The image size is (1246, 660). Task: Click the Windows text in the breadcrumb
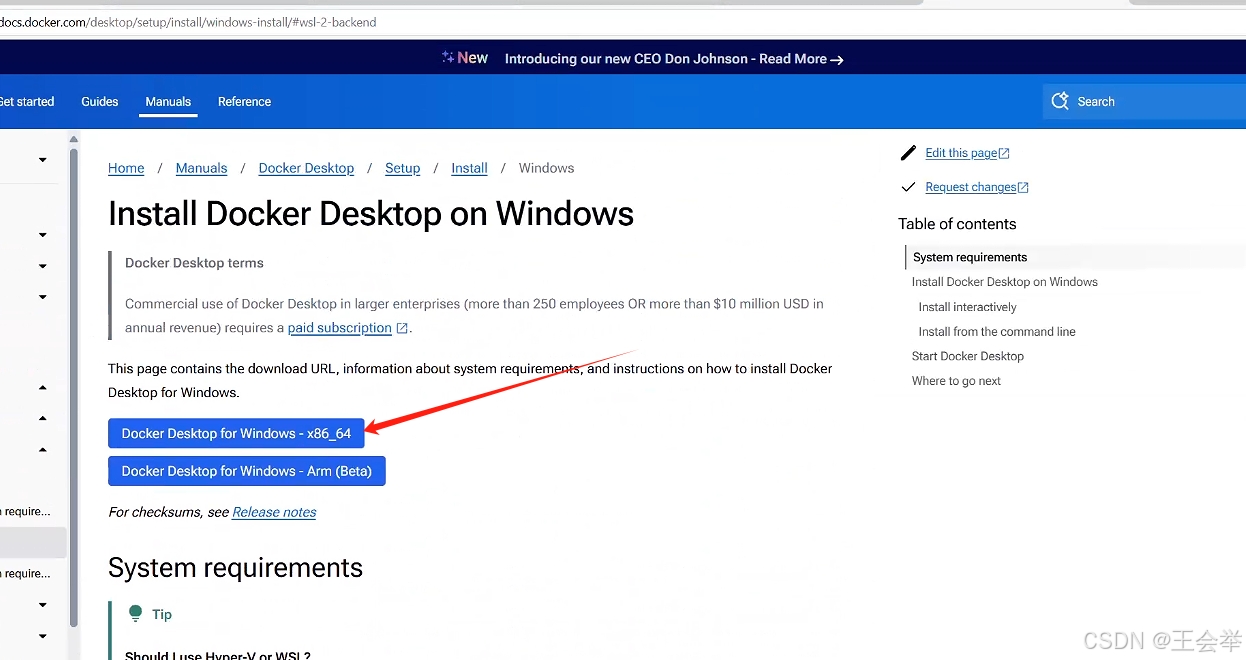click(x=546, y=168)
